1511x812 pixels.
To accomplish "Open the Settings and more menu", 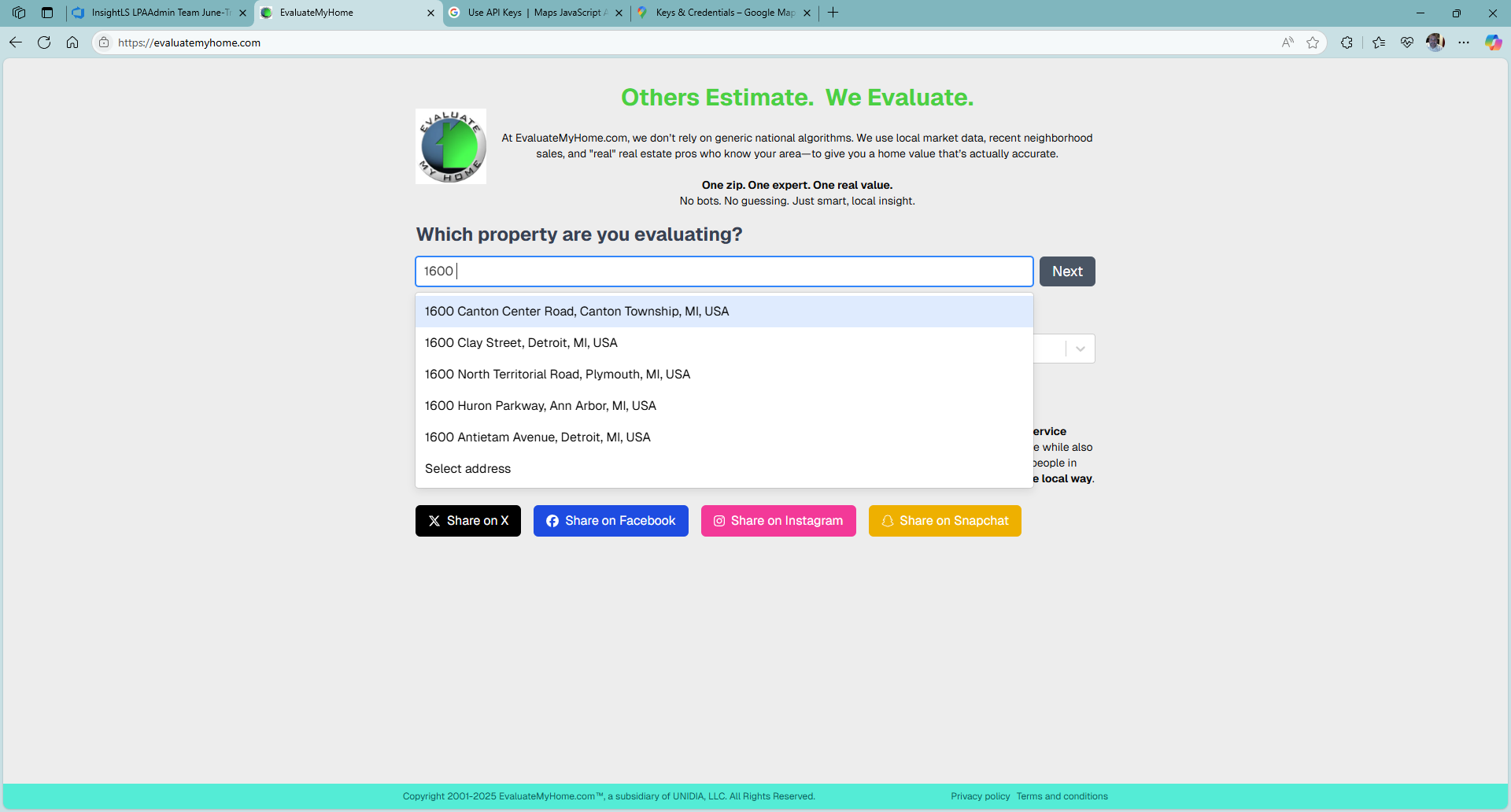I will click(x=1465, y=42).
